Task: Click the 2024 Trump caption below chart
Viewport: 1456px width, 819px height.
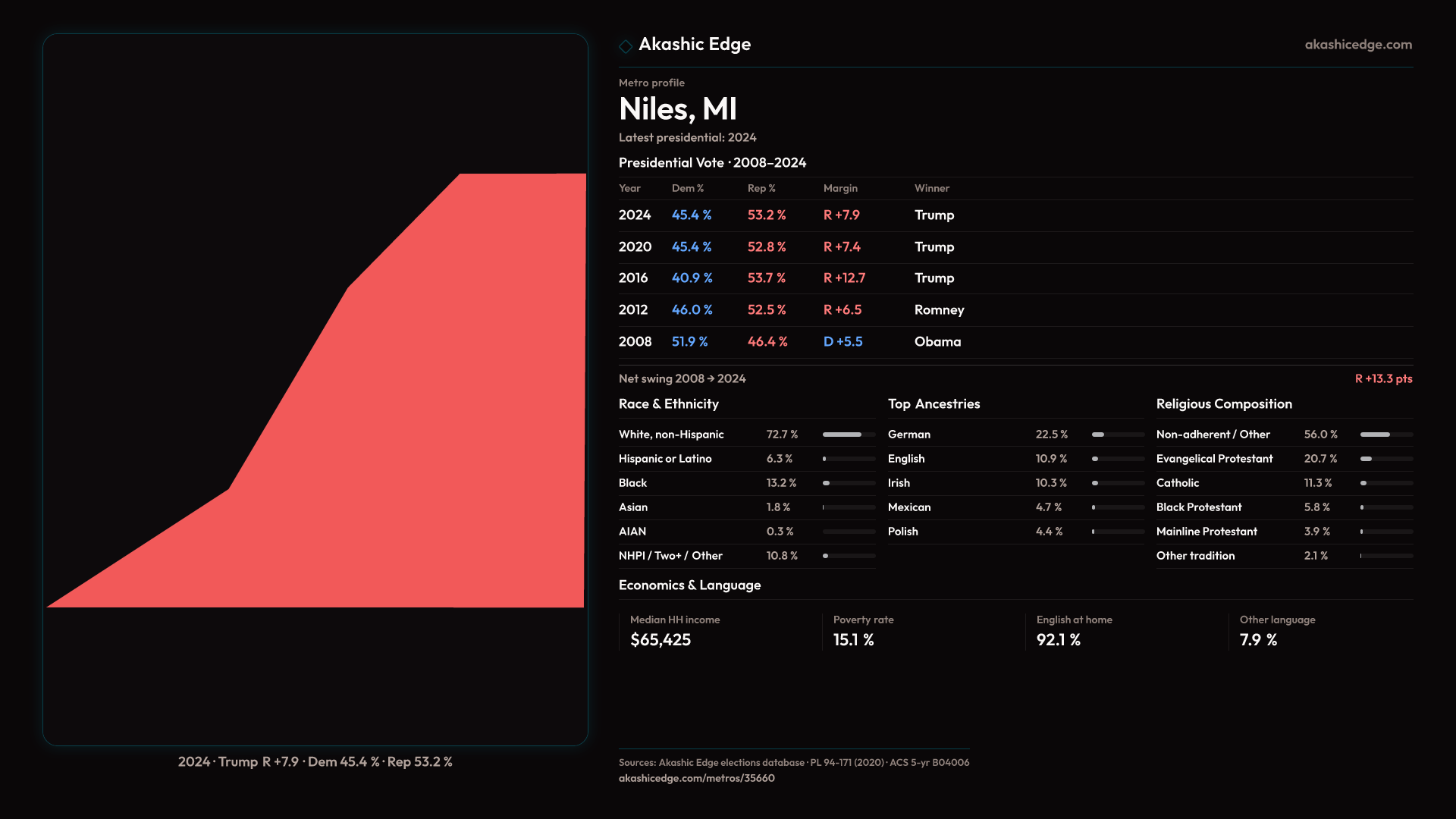Action: point(315,761)
